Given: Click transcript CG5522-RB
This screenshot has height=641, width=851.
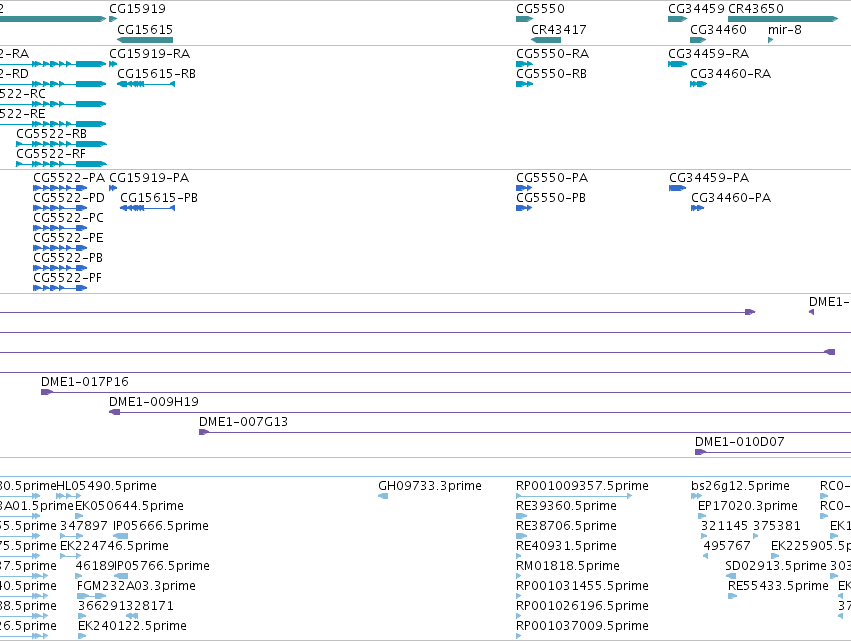Looking at the screenshot, I should pos(52,134).
